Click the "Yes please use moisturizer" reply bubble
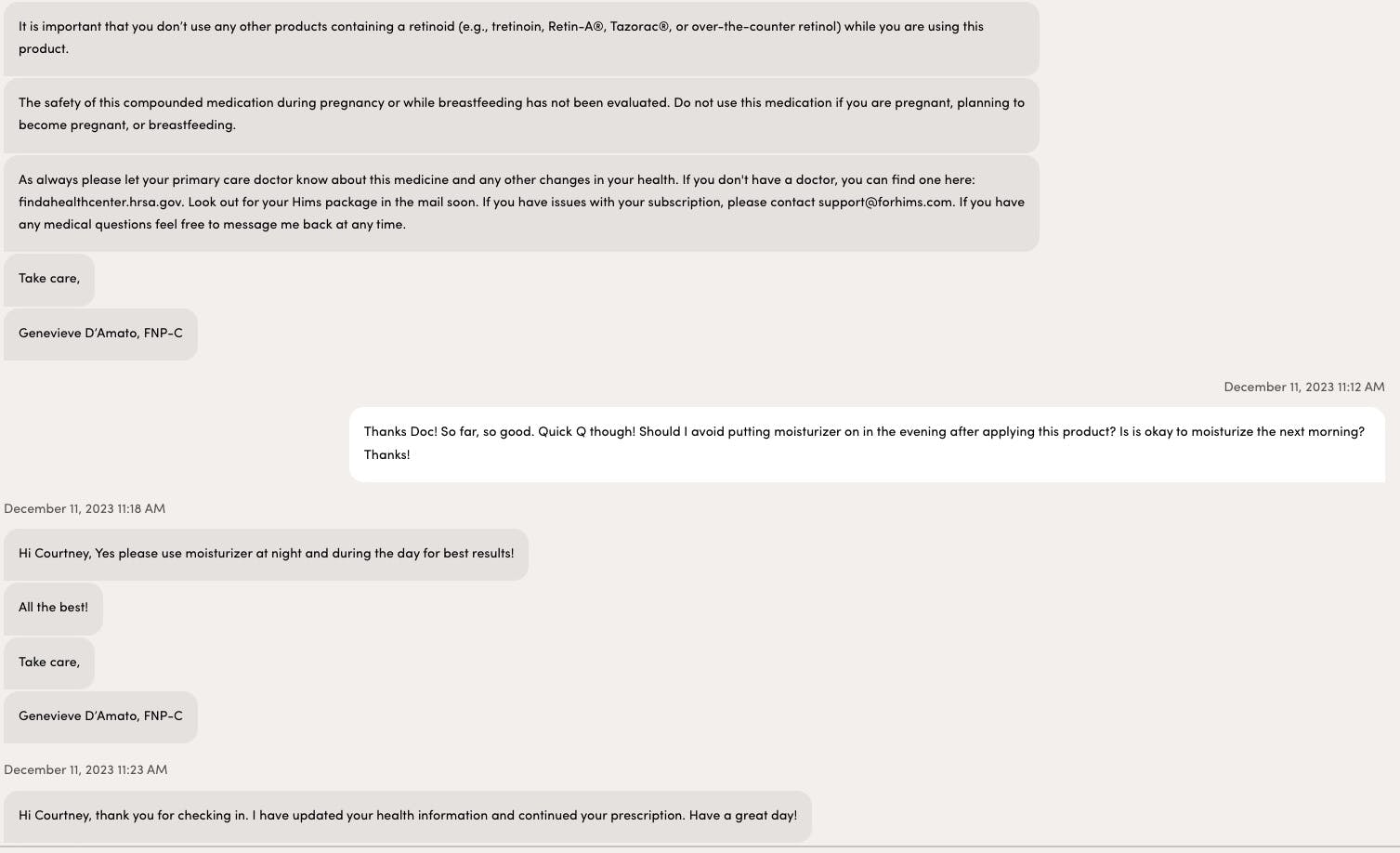 [266, 554]
